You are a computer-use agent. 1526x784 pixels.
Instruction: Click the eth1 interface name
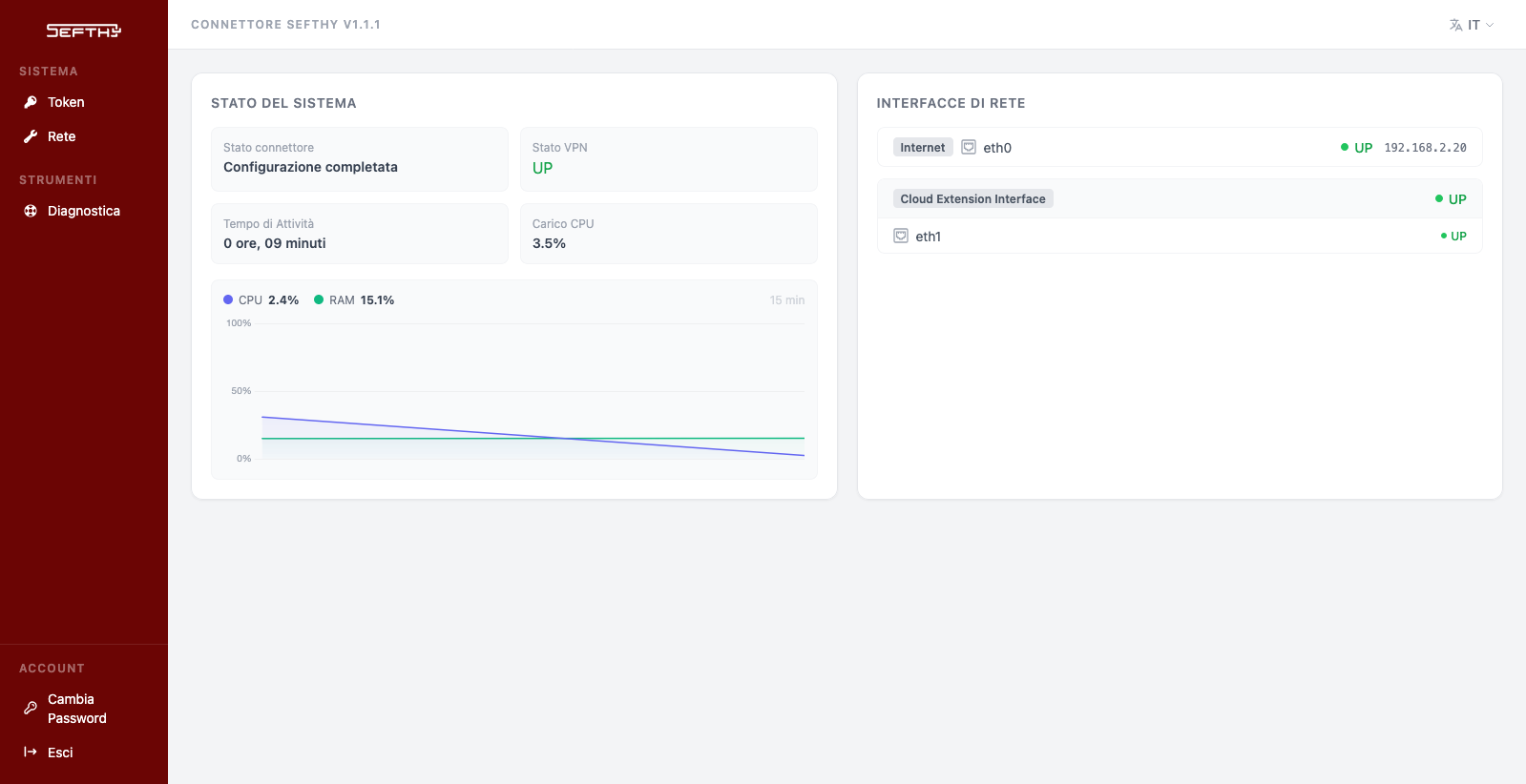[x=929, y=237]
